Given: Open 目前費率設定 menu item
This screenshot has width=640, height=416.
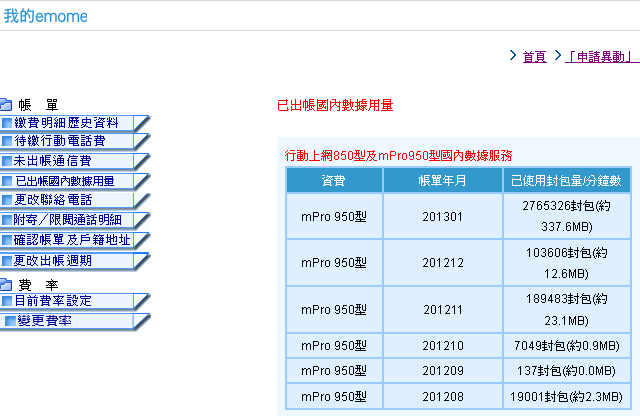Looking at the screenshot, I should (75, 301).
